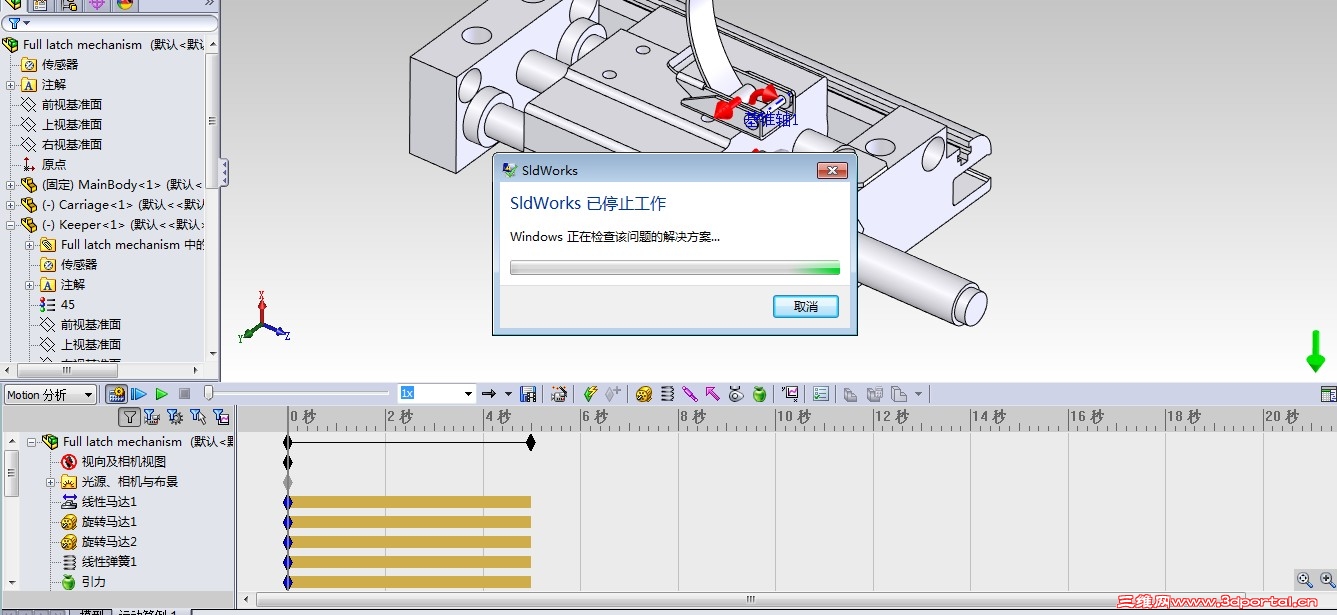
Task: Close the SldWorks 已停止工作 dialog
Action: pyautogui.click(x=832, y=171)
